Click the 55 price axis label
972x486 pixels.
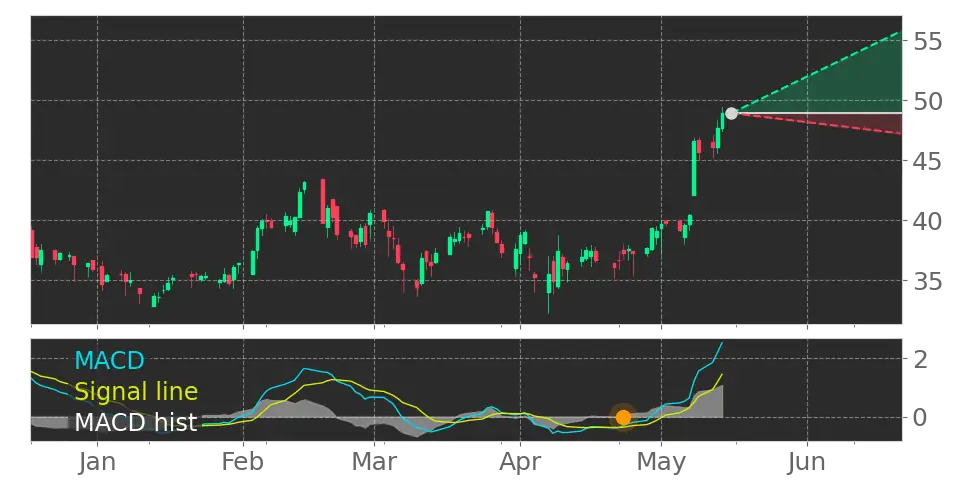coord(927,42)
